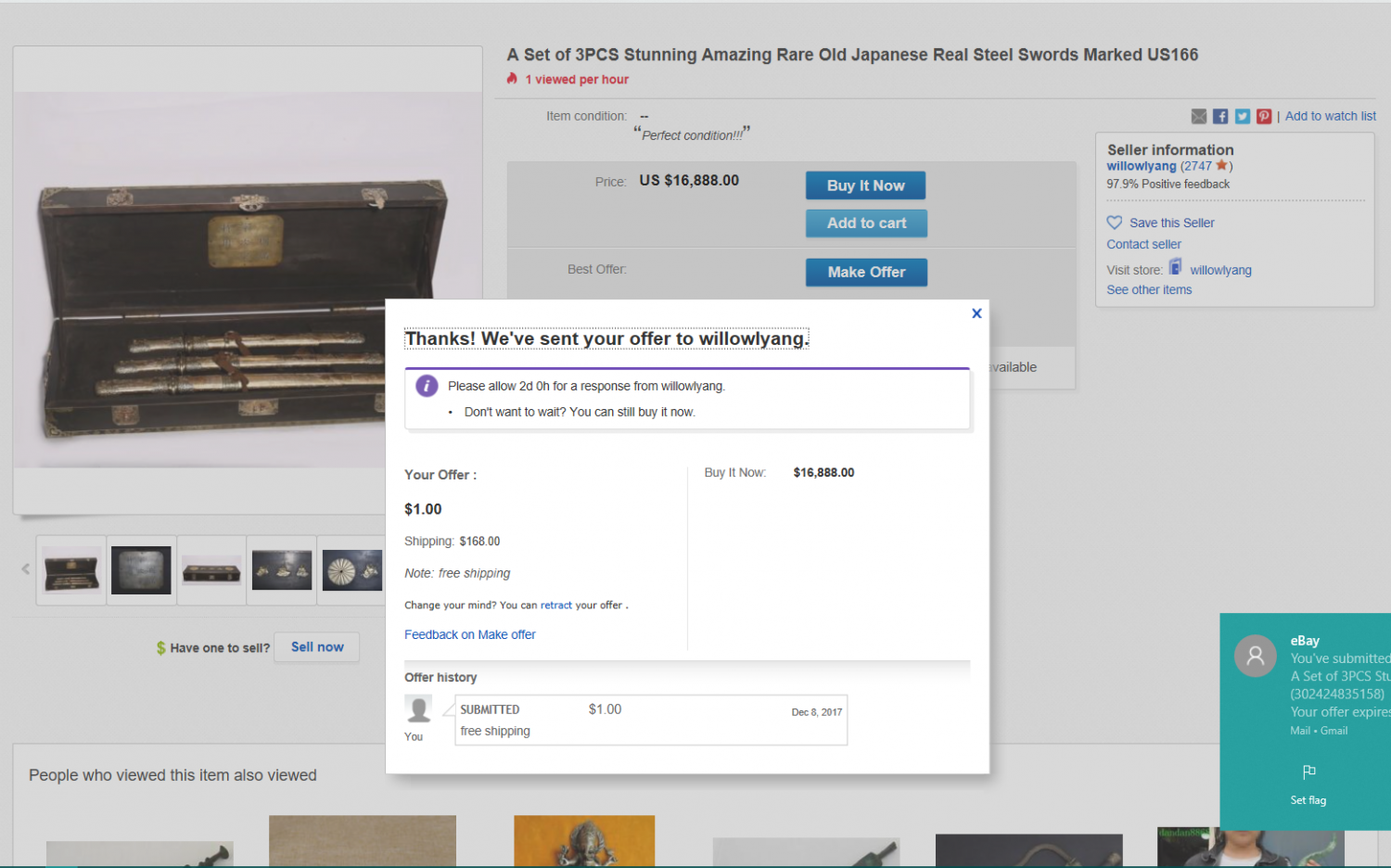Image resolution: width=1391 pixels, height=868 pixels.
Task: Select first thumbnail of open sword case
Action: coord(71,570)
